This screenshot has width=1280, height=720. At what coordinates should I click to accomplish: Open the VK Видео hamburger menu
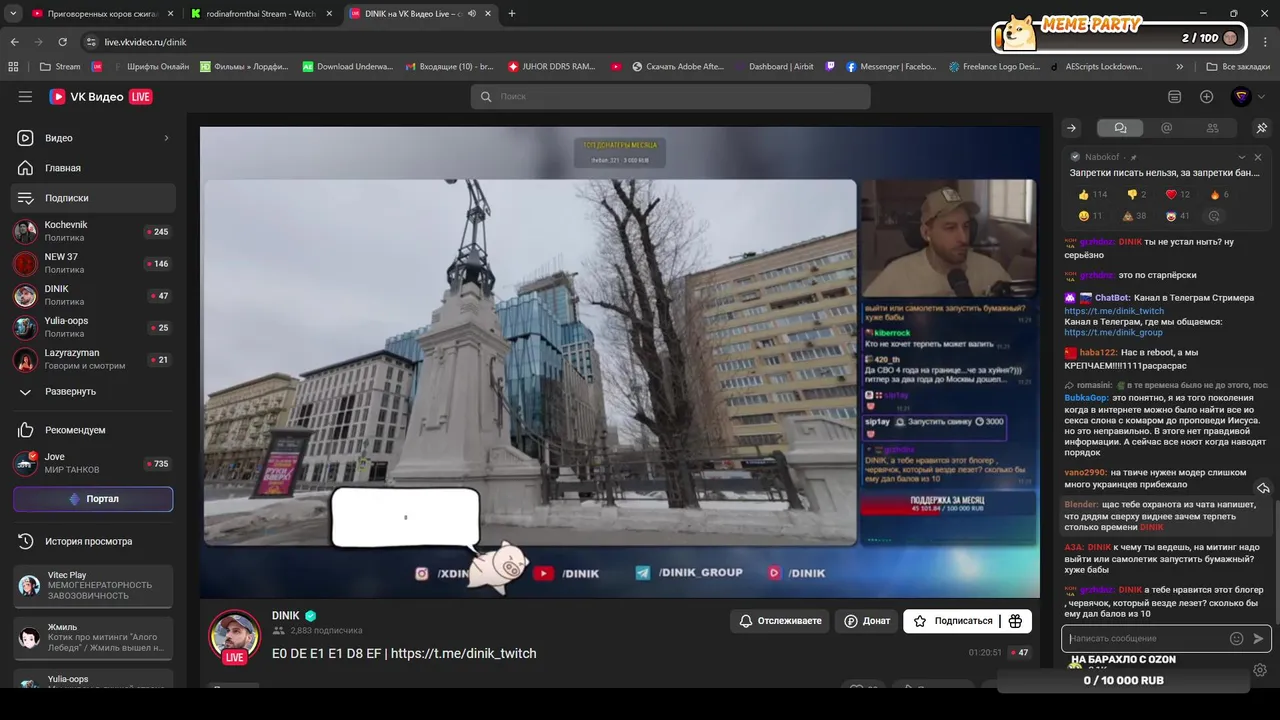tap(25, 97)
